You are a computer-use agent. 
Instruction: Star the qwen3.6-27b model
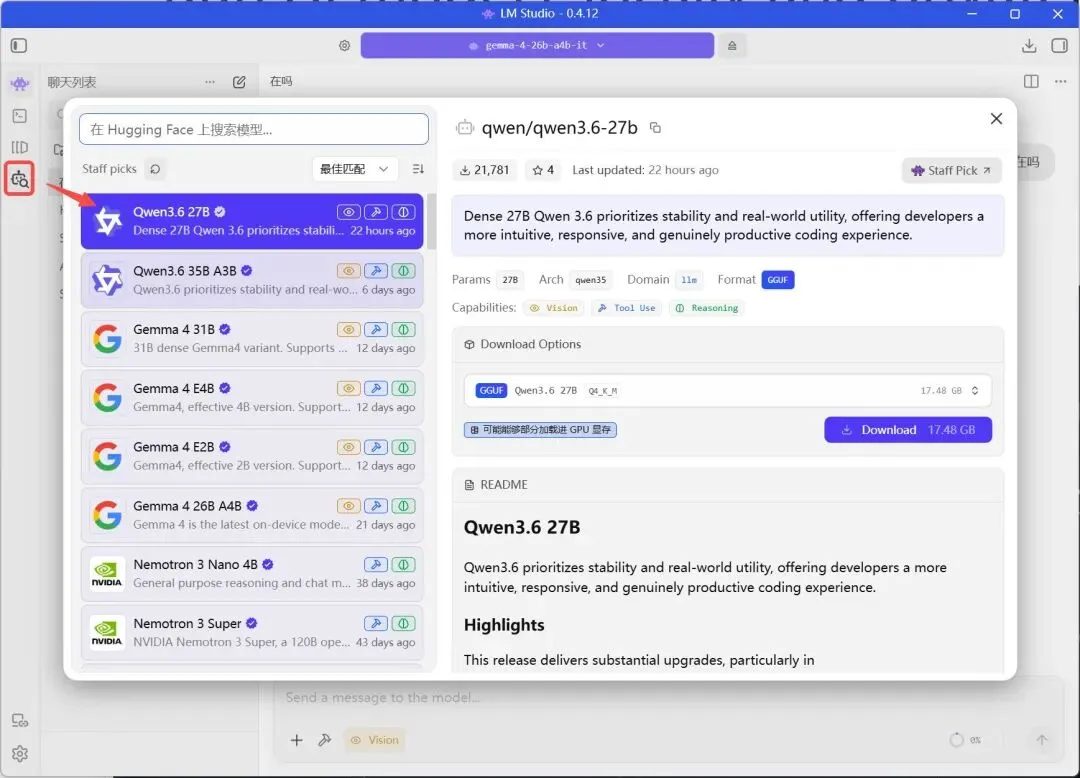coord(543,170)
